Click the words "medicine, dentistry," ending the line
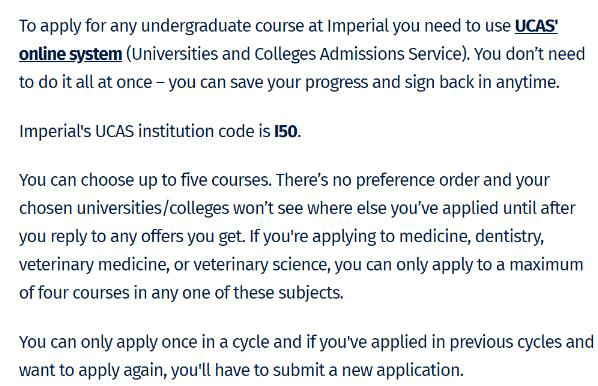The width and height of the screenshot is (598, 386). tap(471, 236)
